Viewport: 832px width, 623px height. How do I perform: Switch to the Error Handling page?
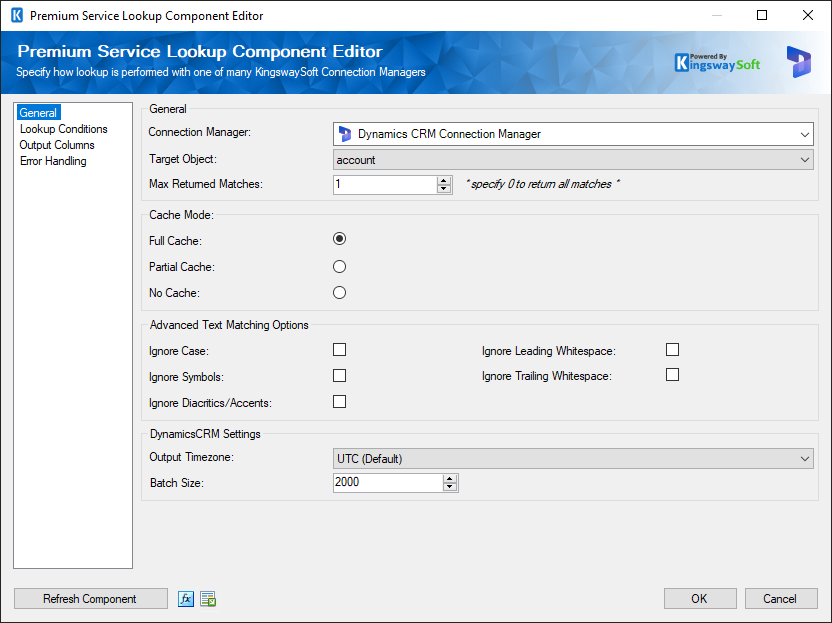(53, 161)
